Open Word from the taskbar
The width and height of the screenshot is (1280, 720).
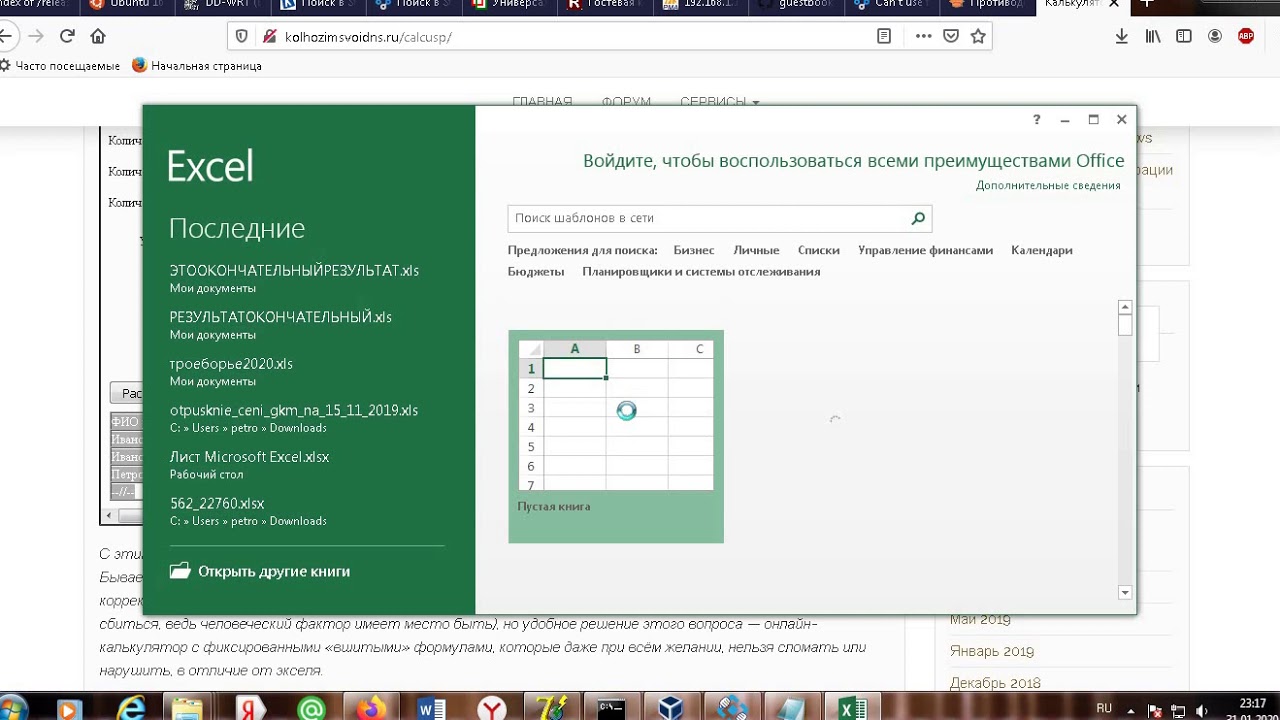[432, 709]
